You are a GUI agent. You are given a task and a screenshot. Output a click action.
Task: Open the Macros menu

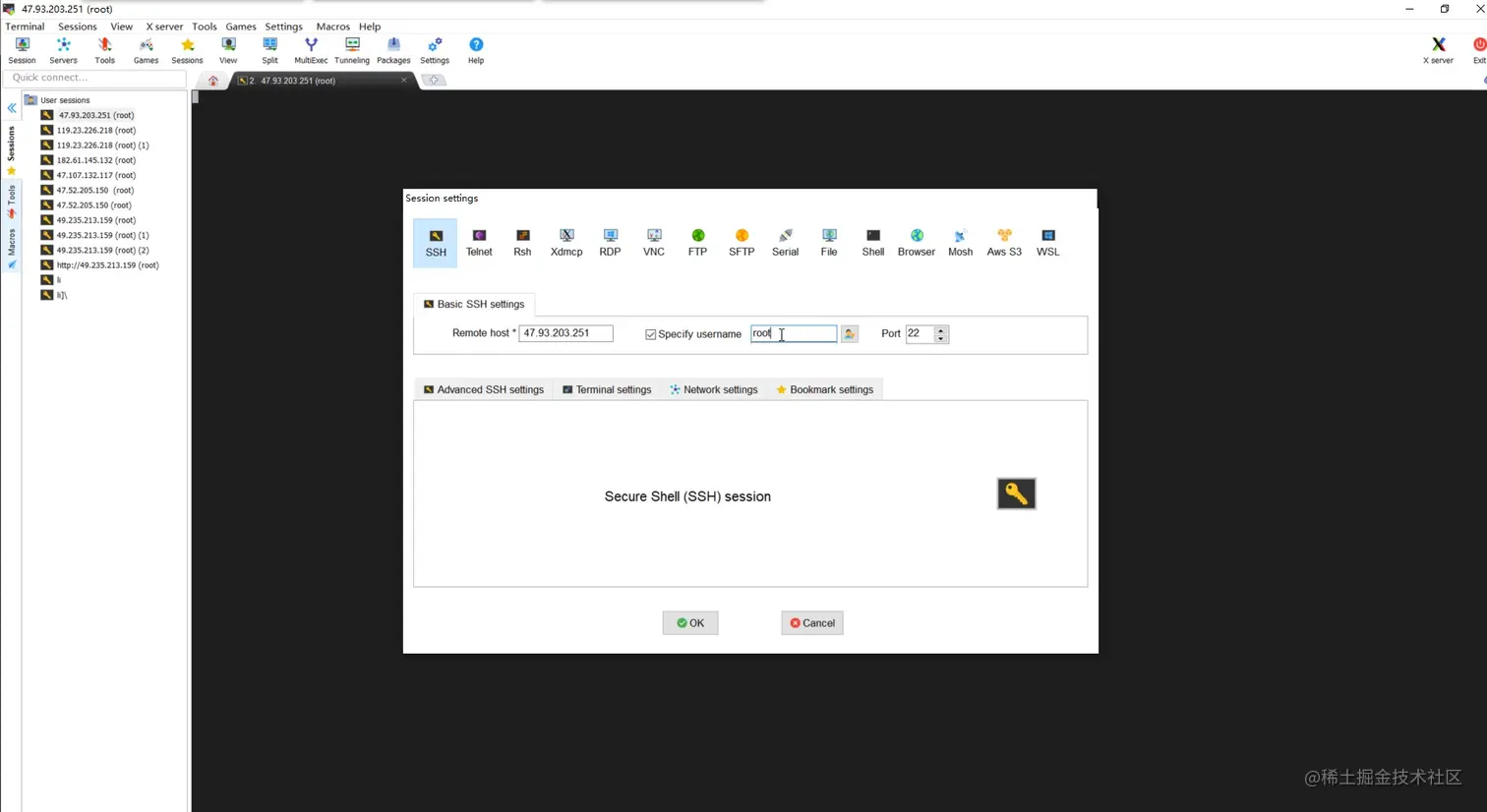pos(332,27)
